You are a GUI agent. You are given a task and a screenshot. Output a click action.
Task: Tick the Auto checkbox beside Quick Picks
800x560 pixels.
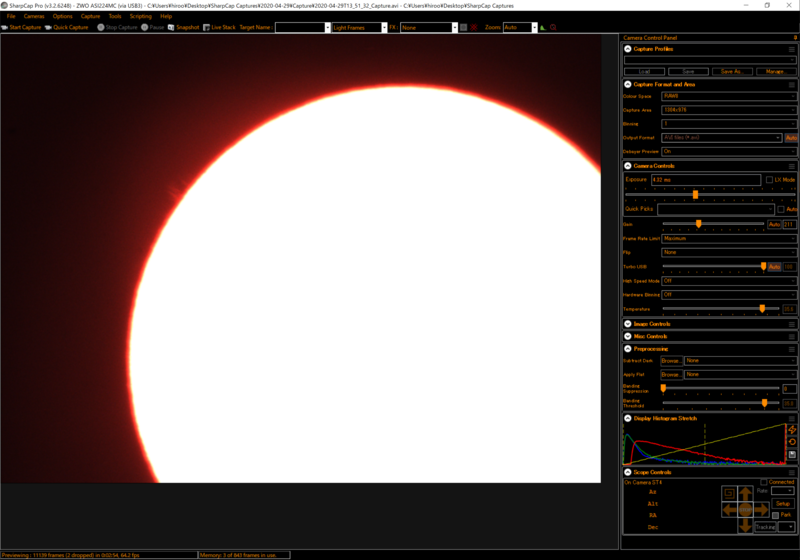(781, 209)
